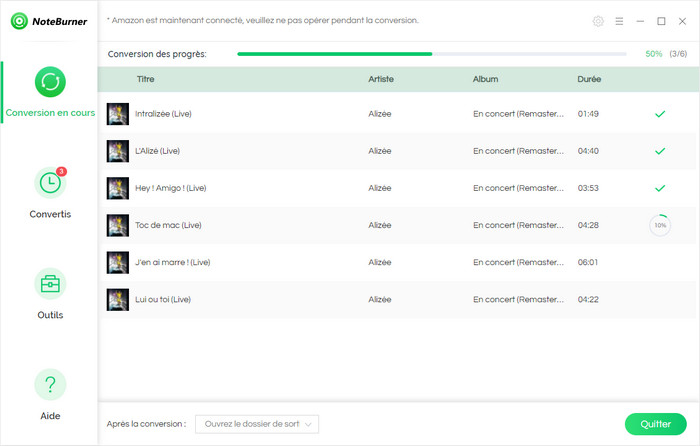Click album cell of Lui ou toi row
Viewport: 700px width, 446px height.
(x=518, y=299)
